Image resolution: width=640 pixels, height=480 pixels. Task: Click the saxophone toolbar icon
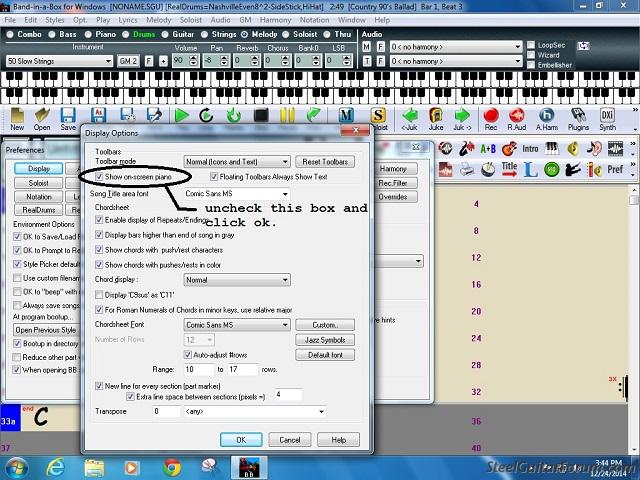(x=467, y=149)
